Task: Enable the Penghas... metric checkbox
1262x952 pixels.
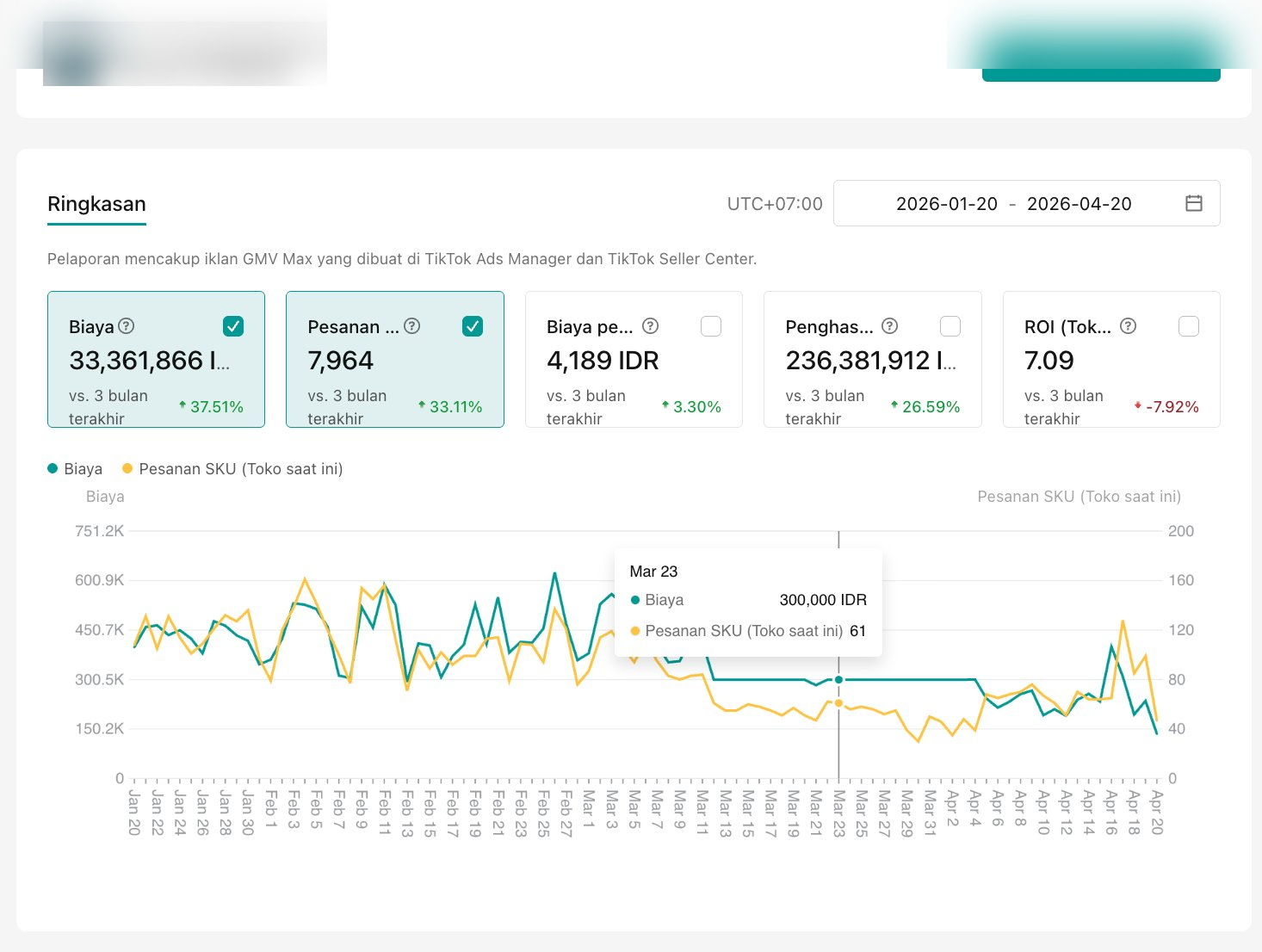Action: (950, 326)
